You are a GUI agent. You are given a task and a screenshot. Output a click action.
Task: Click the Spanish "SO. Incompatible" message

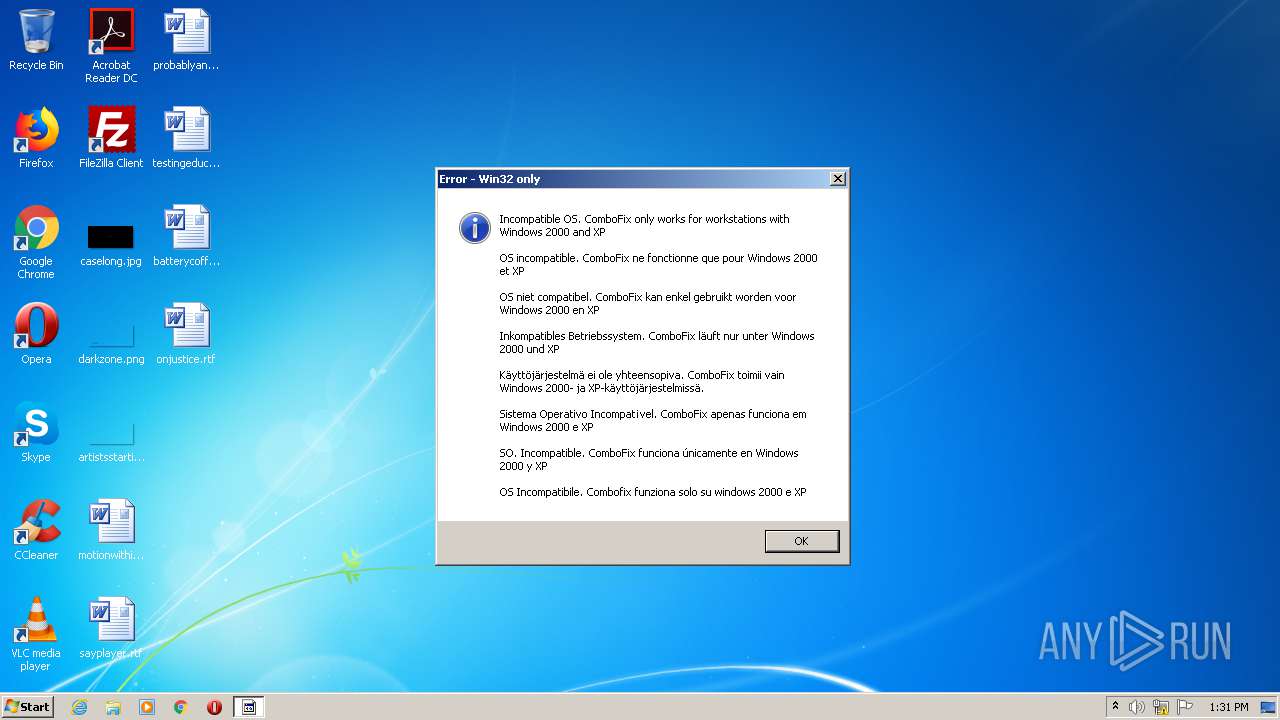click(649, 459)
